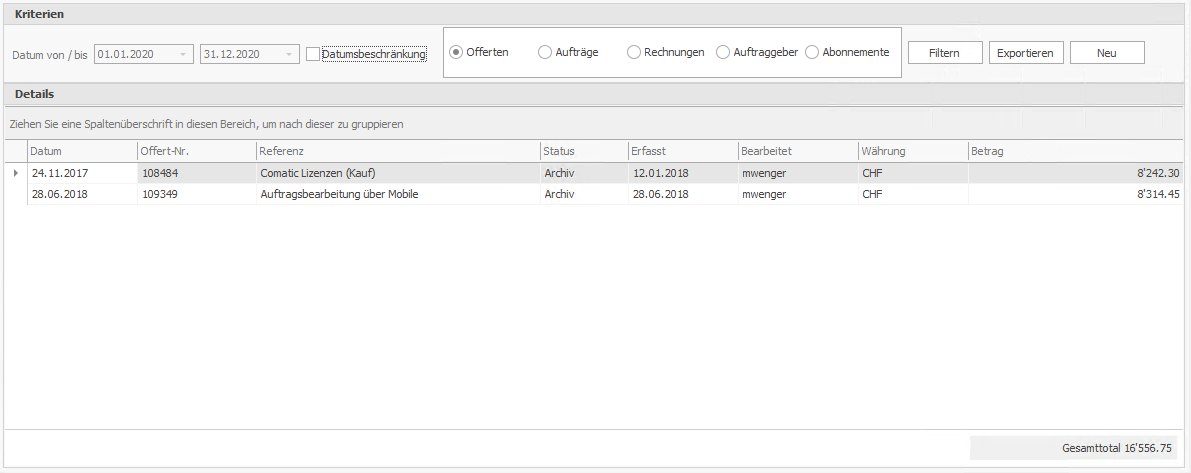This screenshot has width=1191, height=473.
Task: Choose the Rechnungen radio option
Action: (x=634, y=52)
